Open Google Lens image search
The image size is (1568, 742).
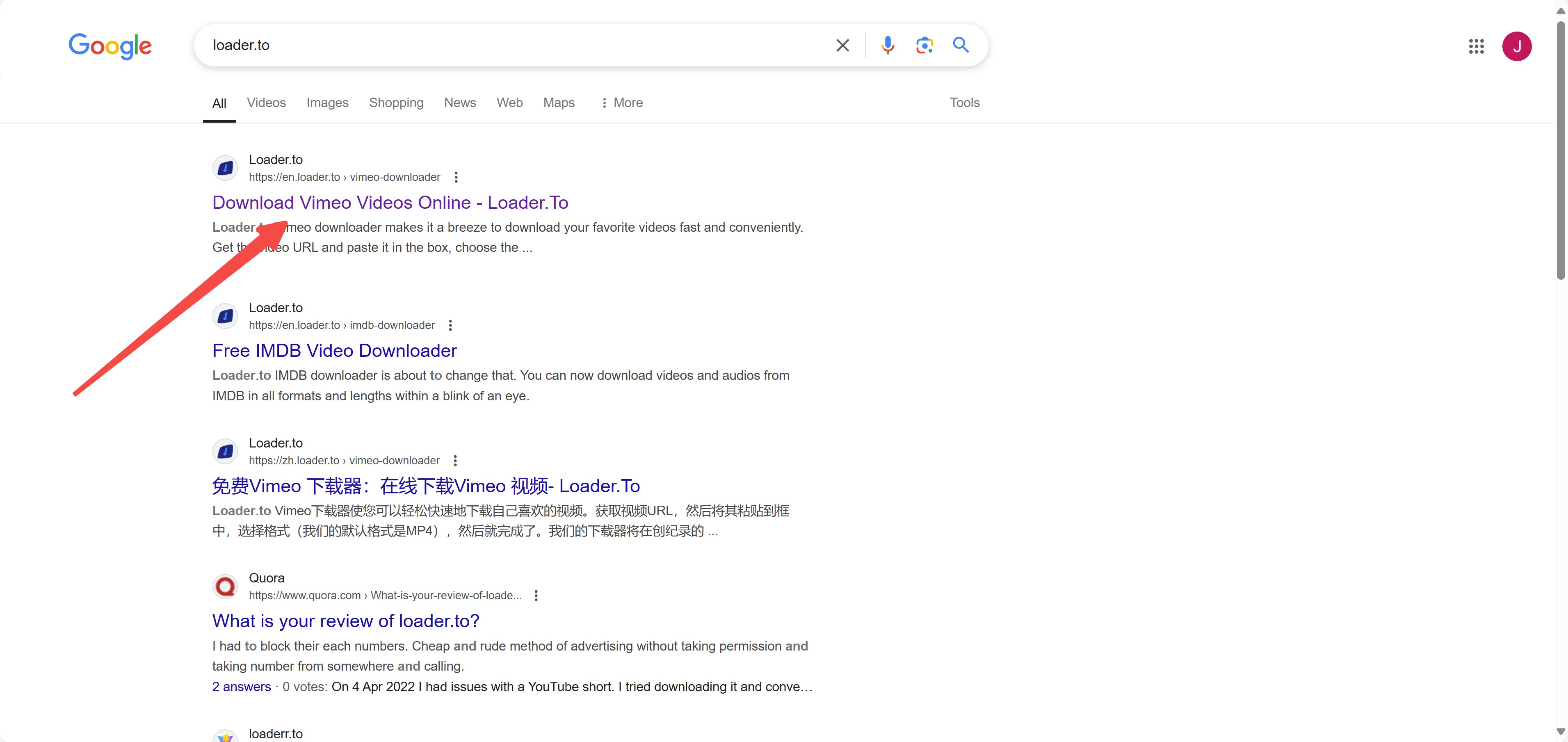pos(924,45)
